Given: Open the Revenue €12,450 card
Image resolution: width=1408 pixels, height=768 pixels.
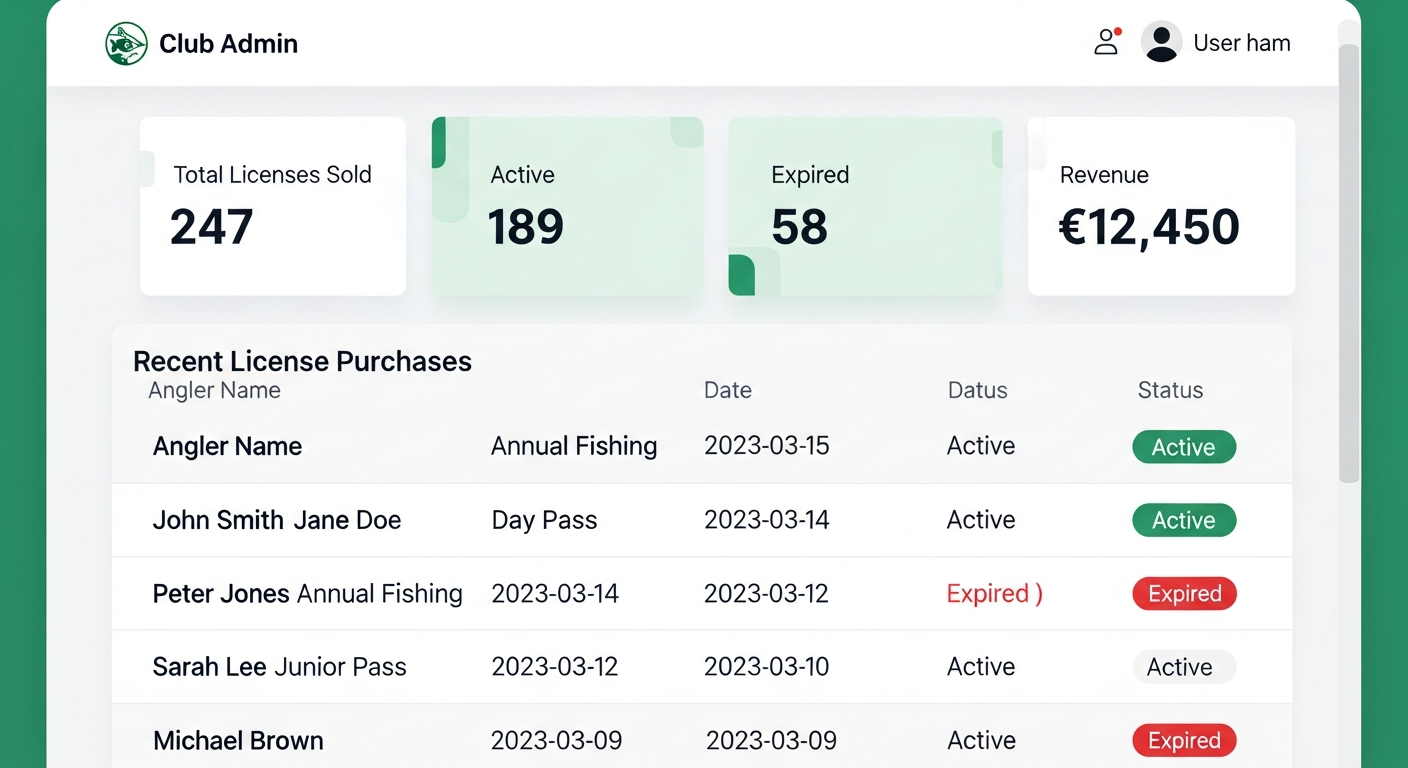Looking at the screenshot, I should (1161, 206).
